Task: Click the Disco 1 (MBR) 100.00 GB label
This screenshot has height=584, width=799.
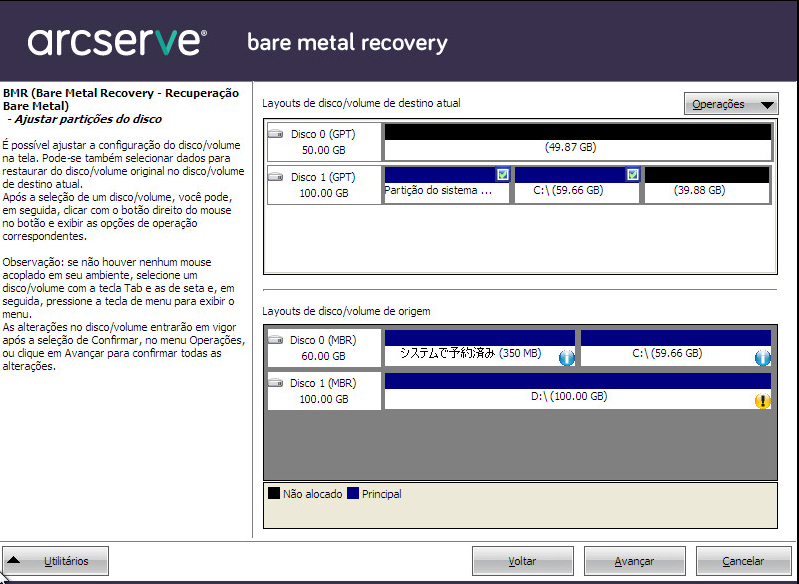Action: [323, 391]
